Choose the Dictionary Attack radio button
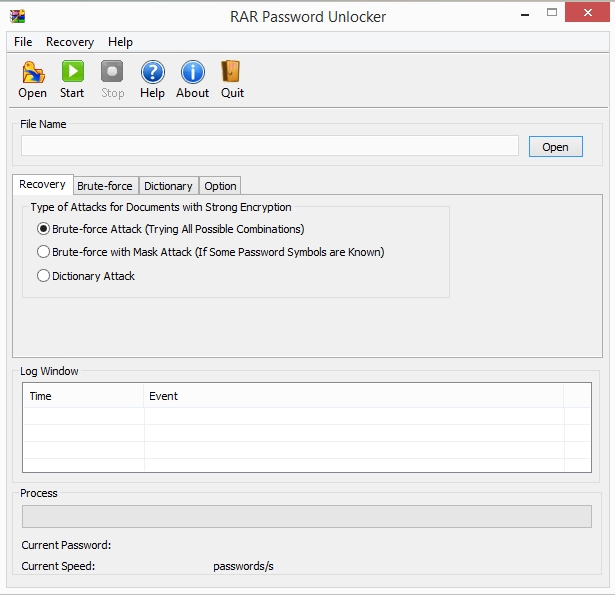The height and width of the screenshot is (595, 615). [x=43, y=276]
